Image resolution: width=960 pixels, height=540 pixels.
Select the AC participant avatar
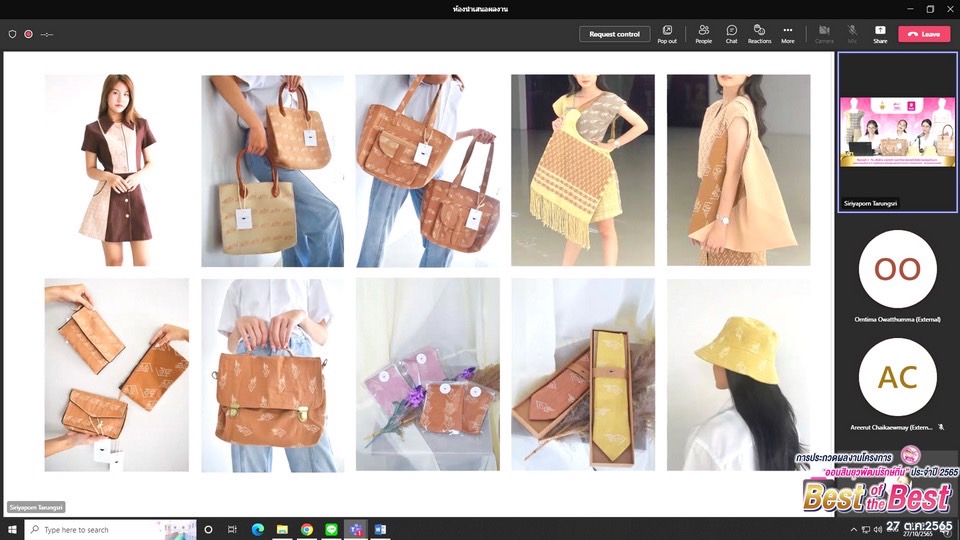897,377
